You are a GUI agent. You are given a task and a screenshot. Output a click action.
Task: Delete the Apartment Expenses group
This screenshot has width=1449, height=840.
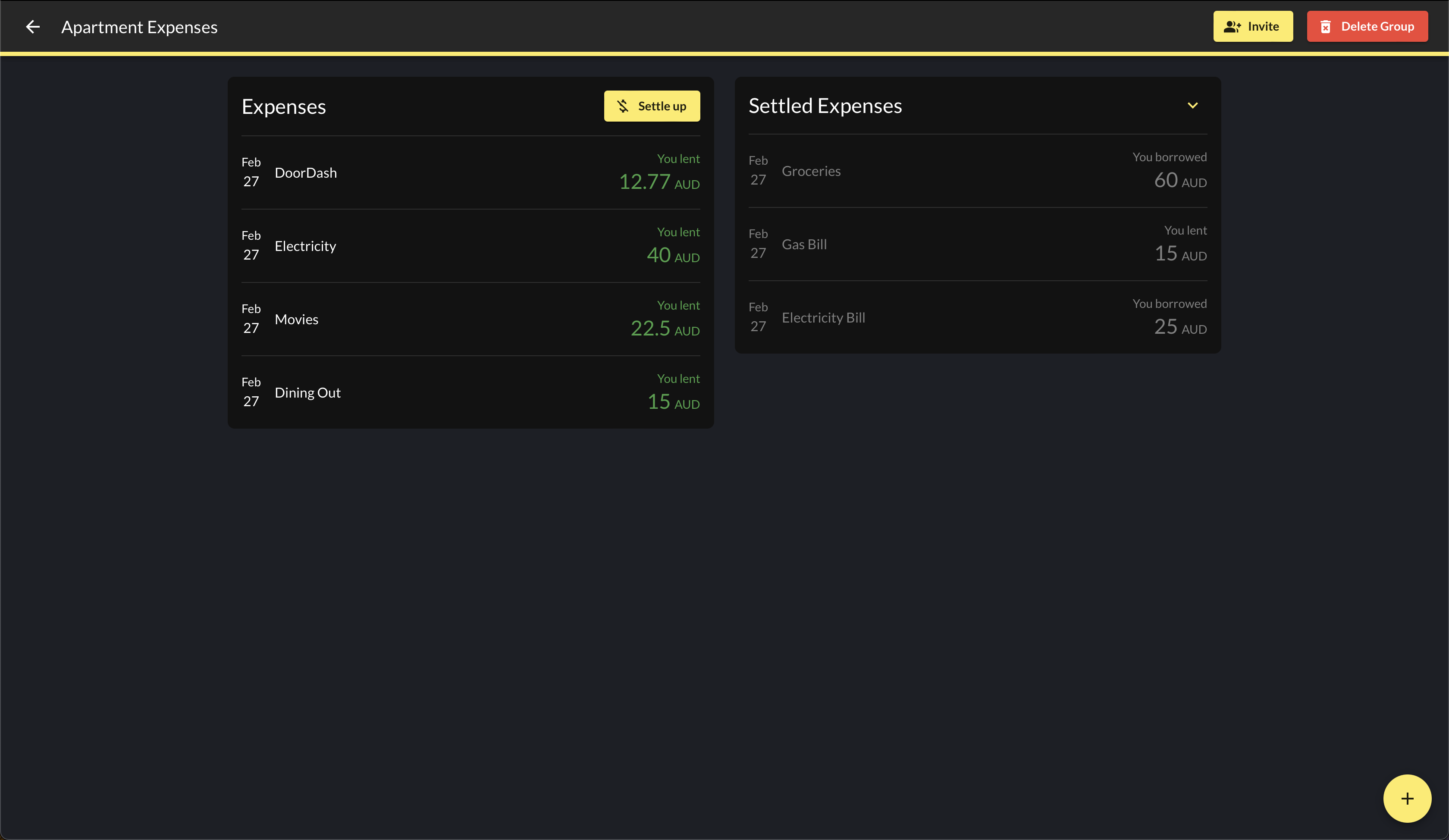[1367, 26]
